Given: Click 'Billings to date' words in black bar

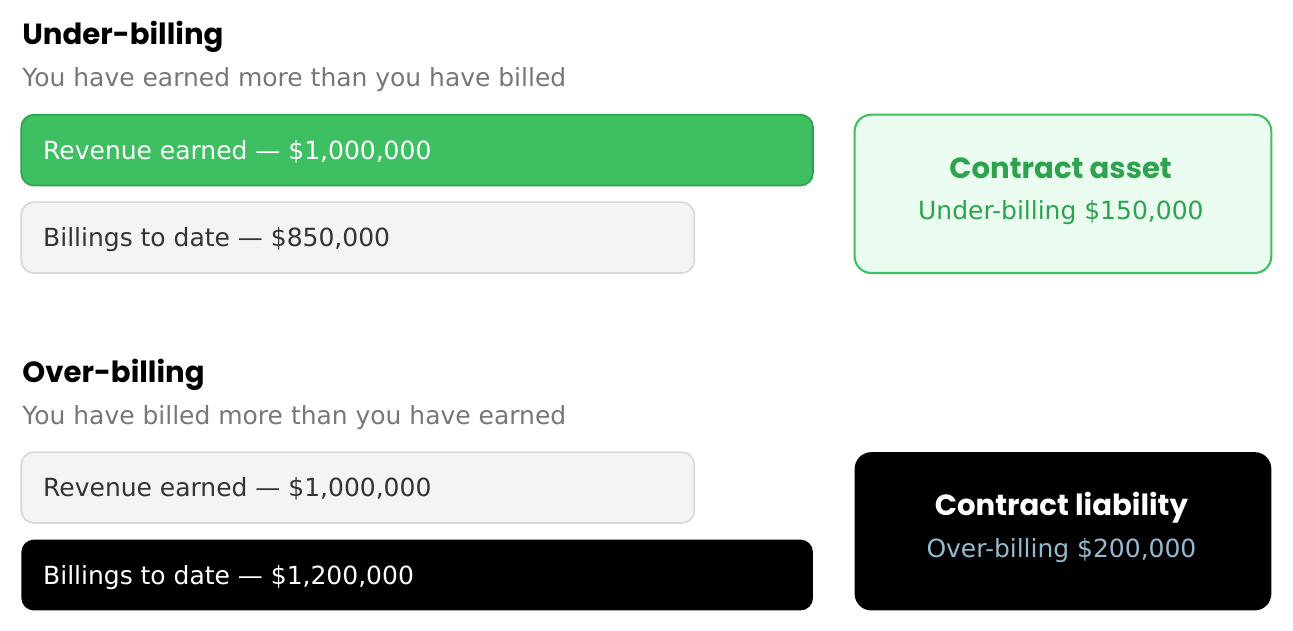Looking at the screenshot, I should pyautogui.click(x=136, y=576).
